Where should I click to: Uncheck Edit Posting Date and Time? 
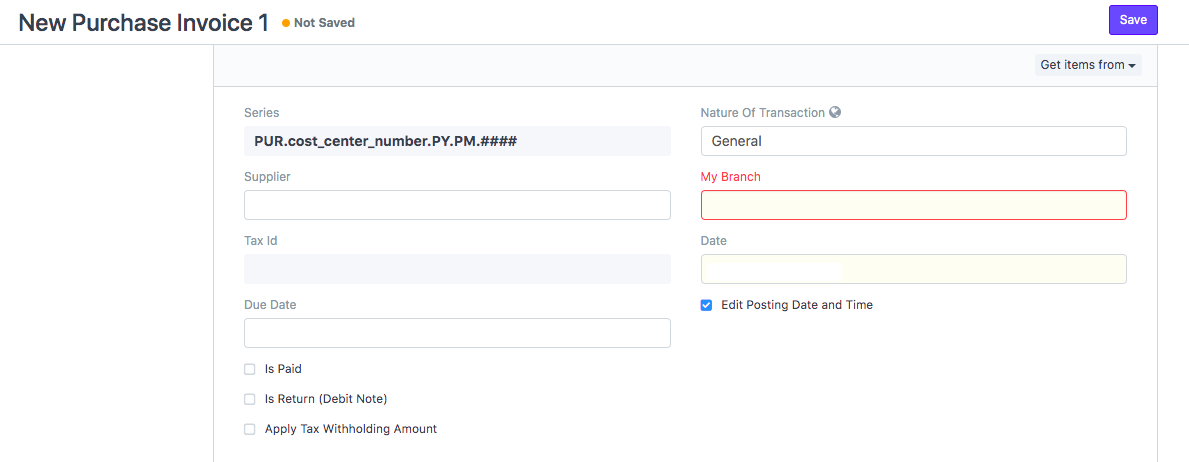(x=706, y=305)
